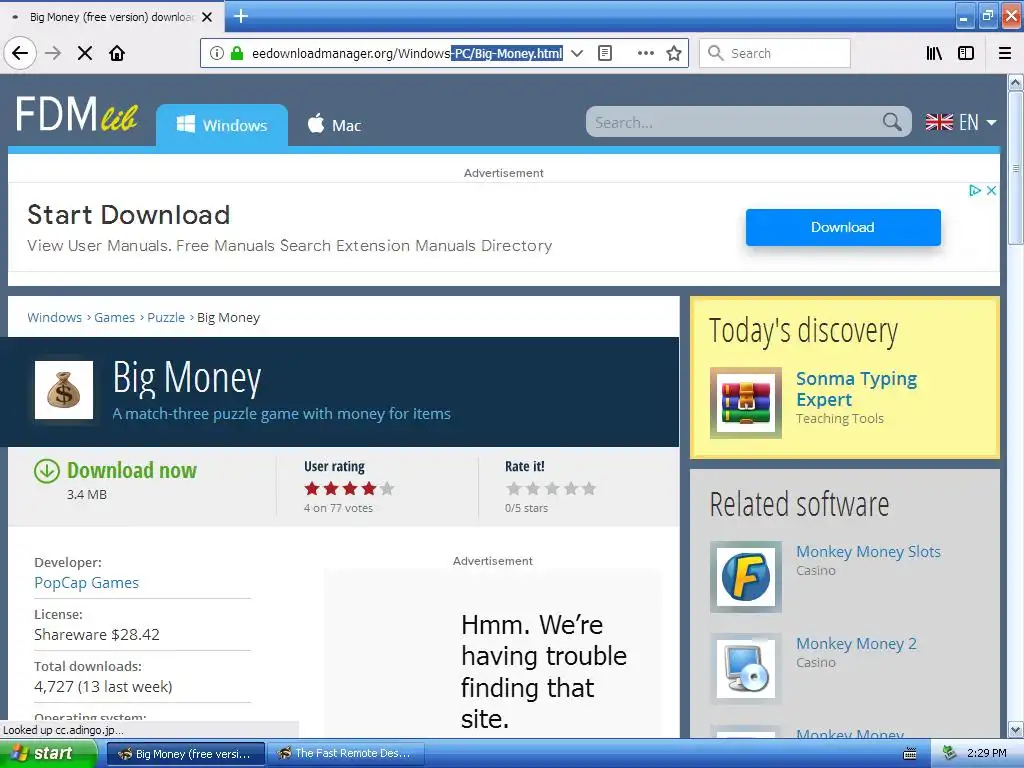Open the browser home page
This screenshot has height=768, width=1024.
(117, 53)
